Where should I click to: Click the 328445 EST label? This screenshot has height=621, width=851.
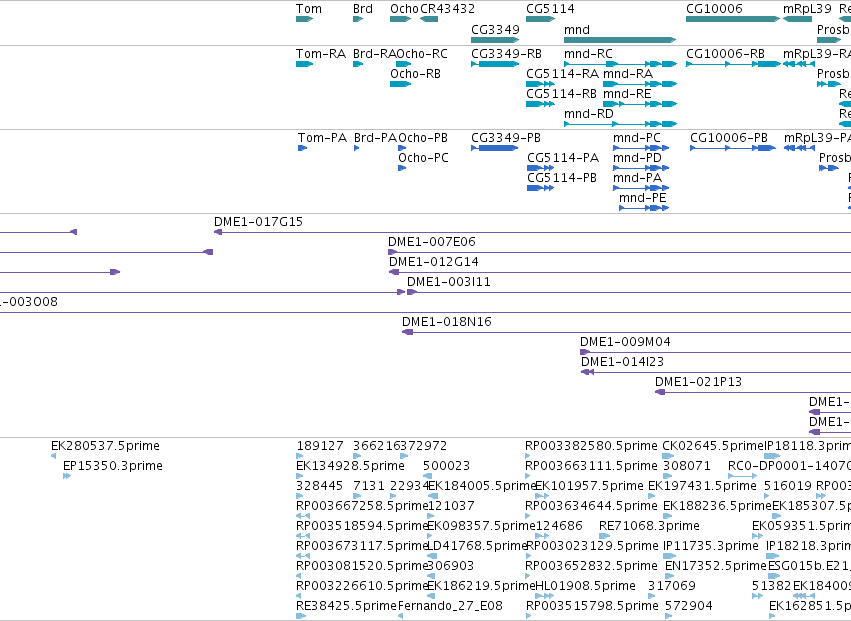pos(319,486)
